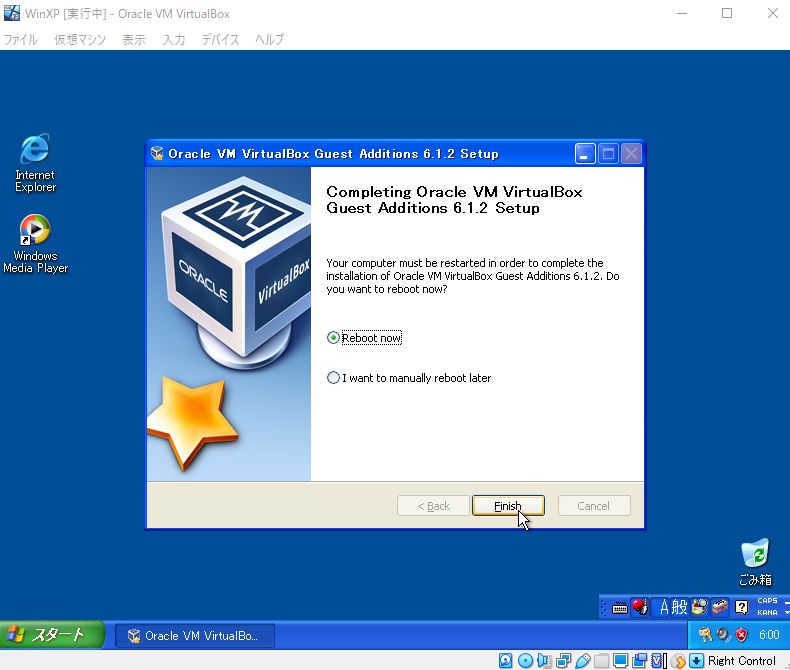Image resolution: width=790 pixels, height=670 pixels.
Task: Open the IME tools toolbox icon
Action: (720, 607)
